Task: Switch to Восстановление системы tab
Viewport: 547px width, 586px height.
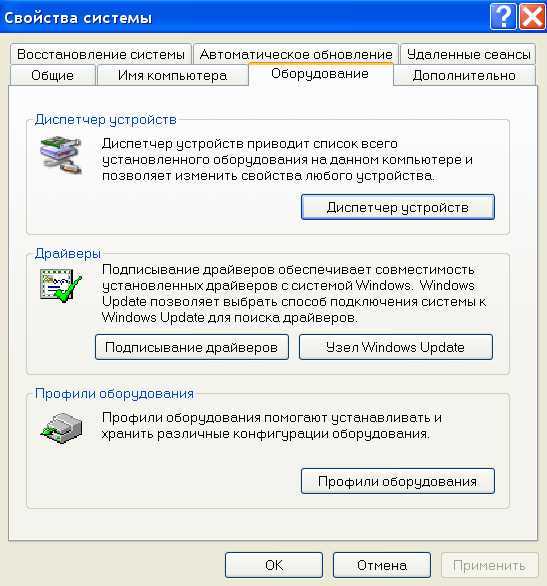Action: (x=101, y=55)
